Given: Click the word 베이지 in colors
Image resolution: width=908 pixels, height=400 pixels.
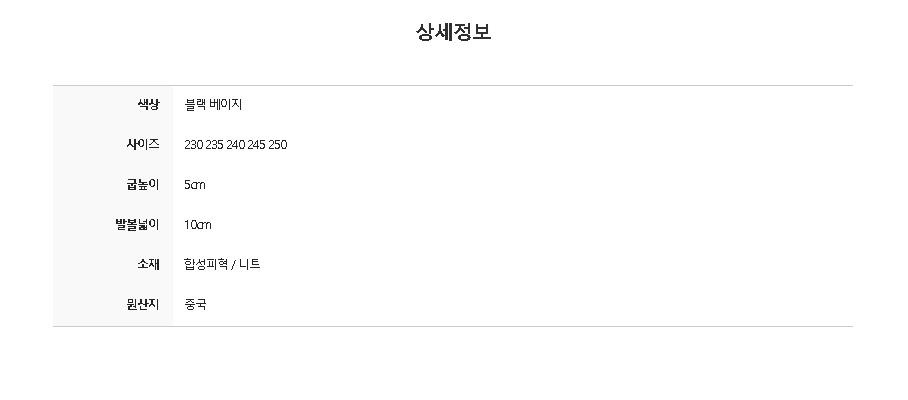Looking at the screenshot, I should (226, 105).
